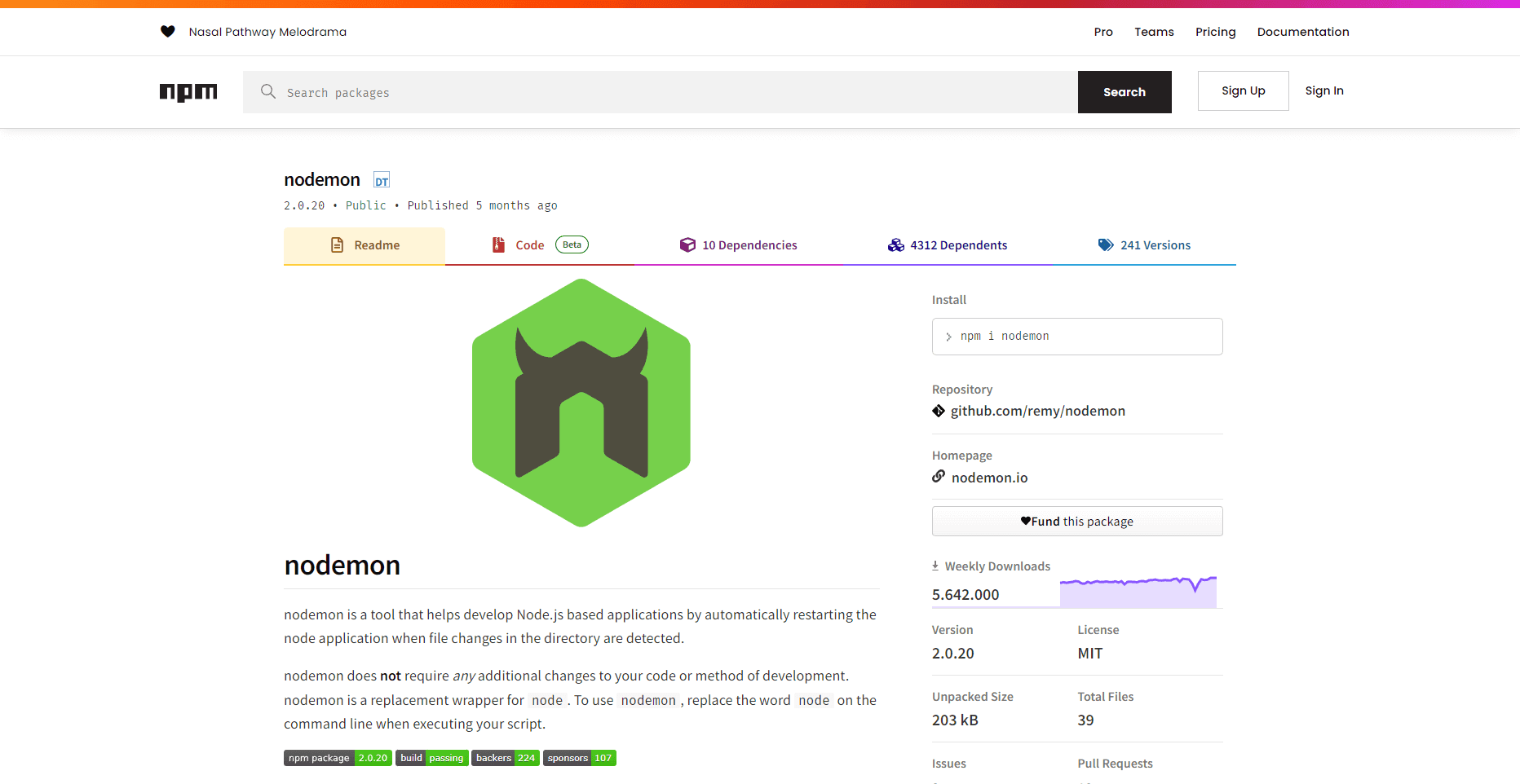Click the Issues label in sidebar
This screenshot has width=1520, height=784.
[949, 764]
